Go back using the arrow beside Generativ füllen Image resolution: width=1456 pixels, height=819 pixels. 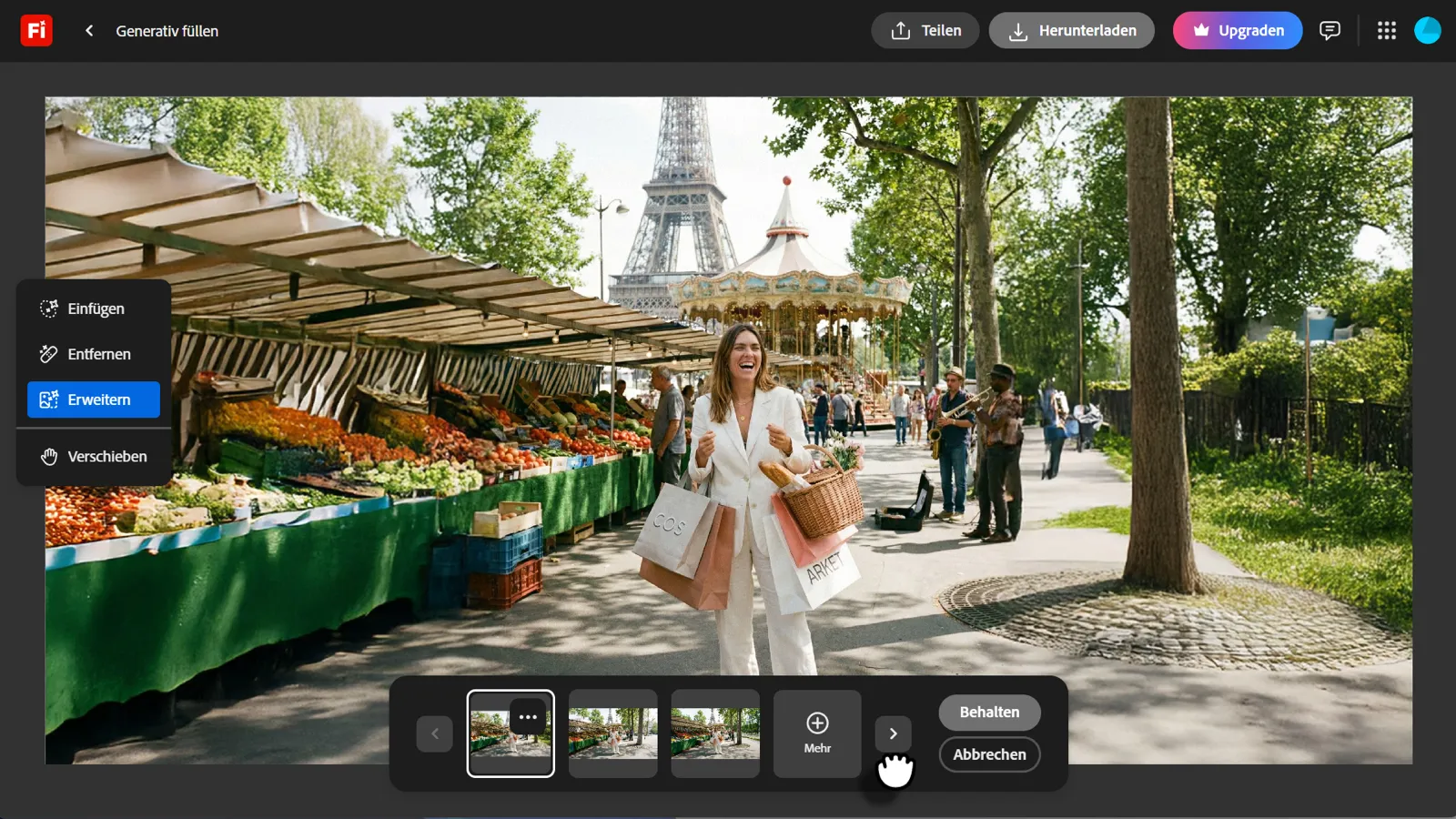(x=89, y=31)
